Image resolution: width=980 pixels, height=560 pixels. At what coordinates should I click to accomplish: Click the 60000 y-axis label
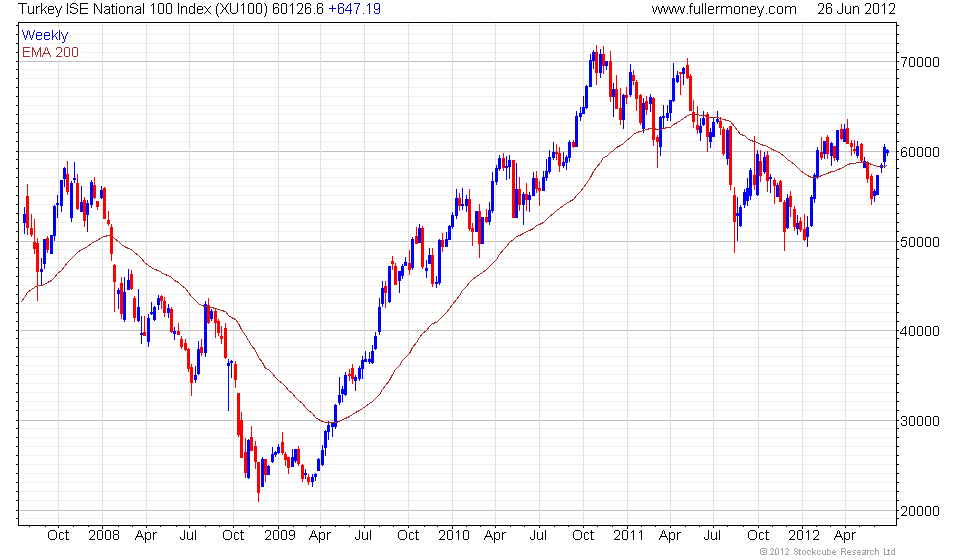[919, 152]
